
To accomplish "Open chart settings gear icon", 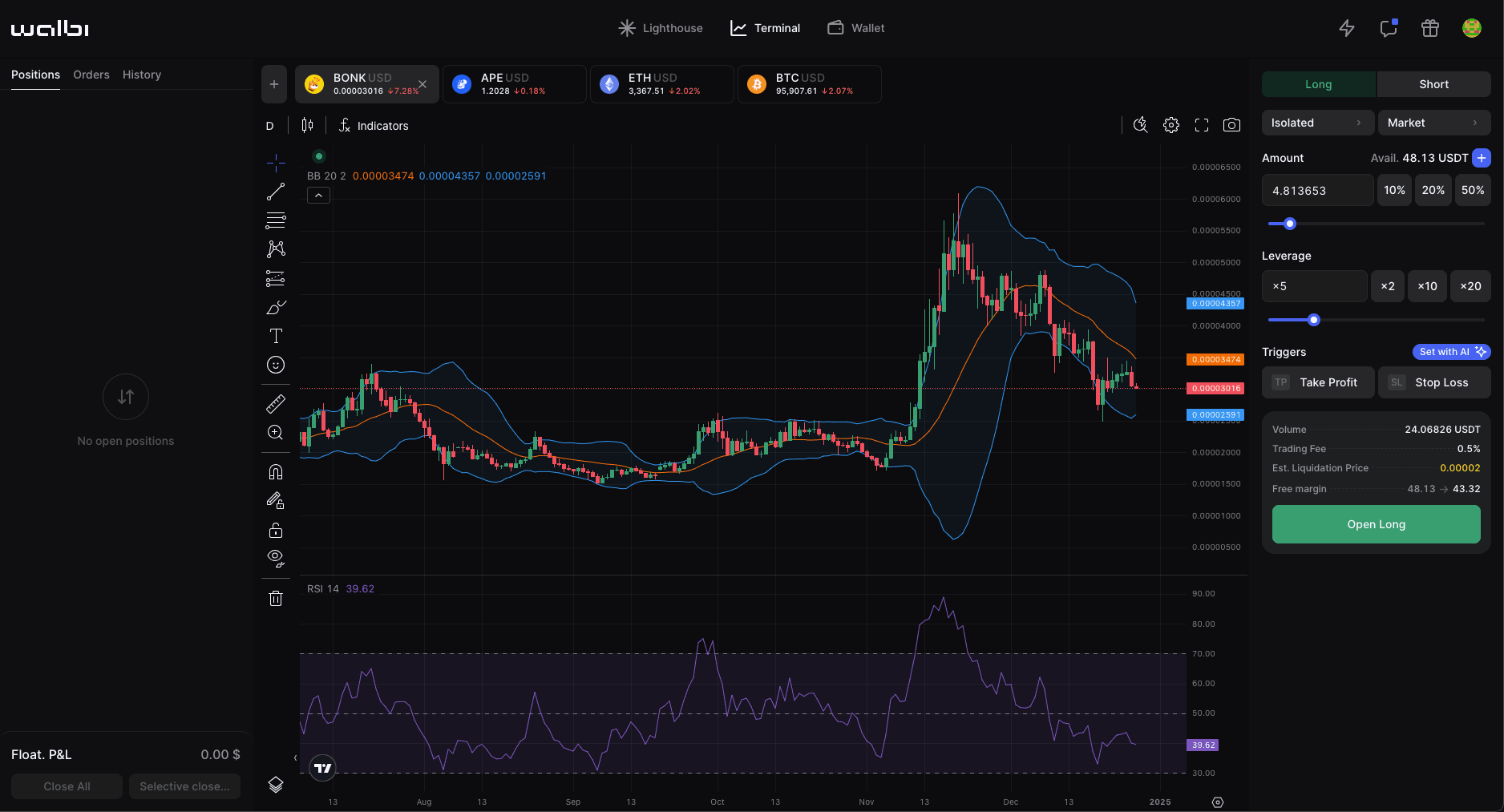I will (x=1171, y=125).
